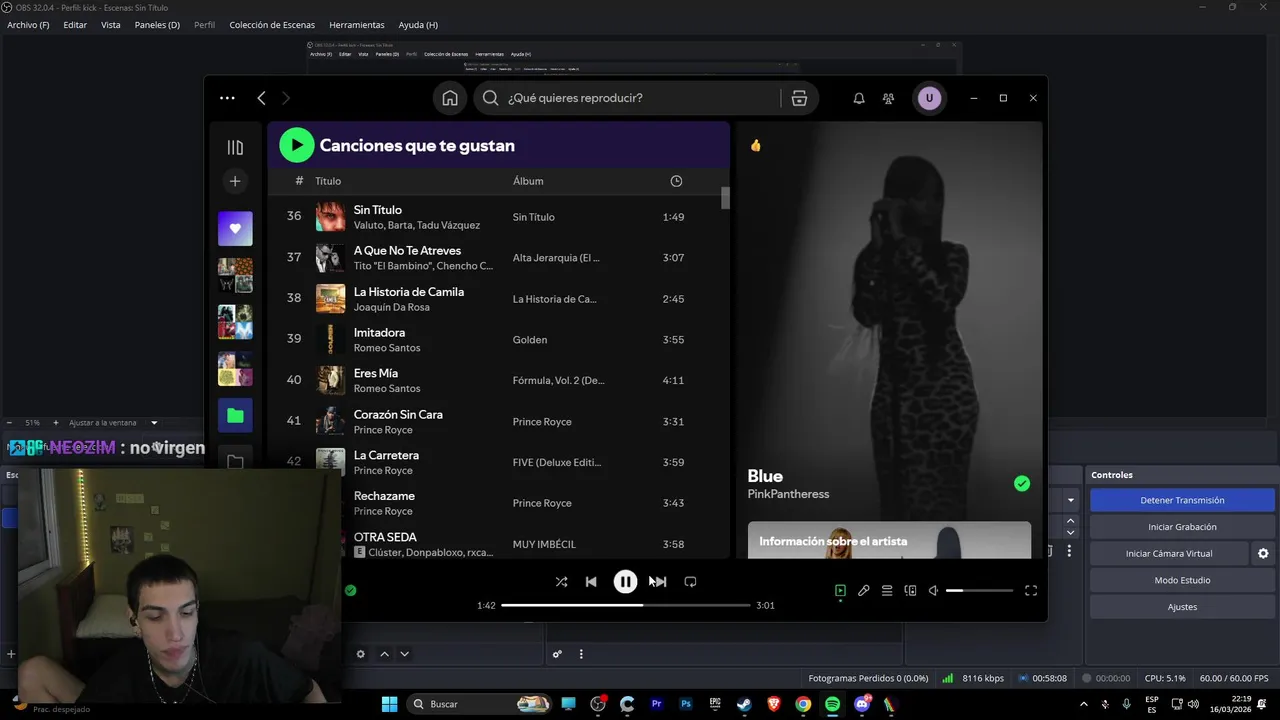Open Liked Songs heart in sidebar
The height and width of the screenshot is (720, 1280).
(x=235, y=228)
